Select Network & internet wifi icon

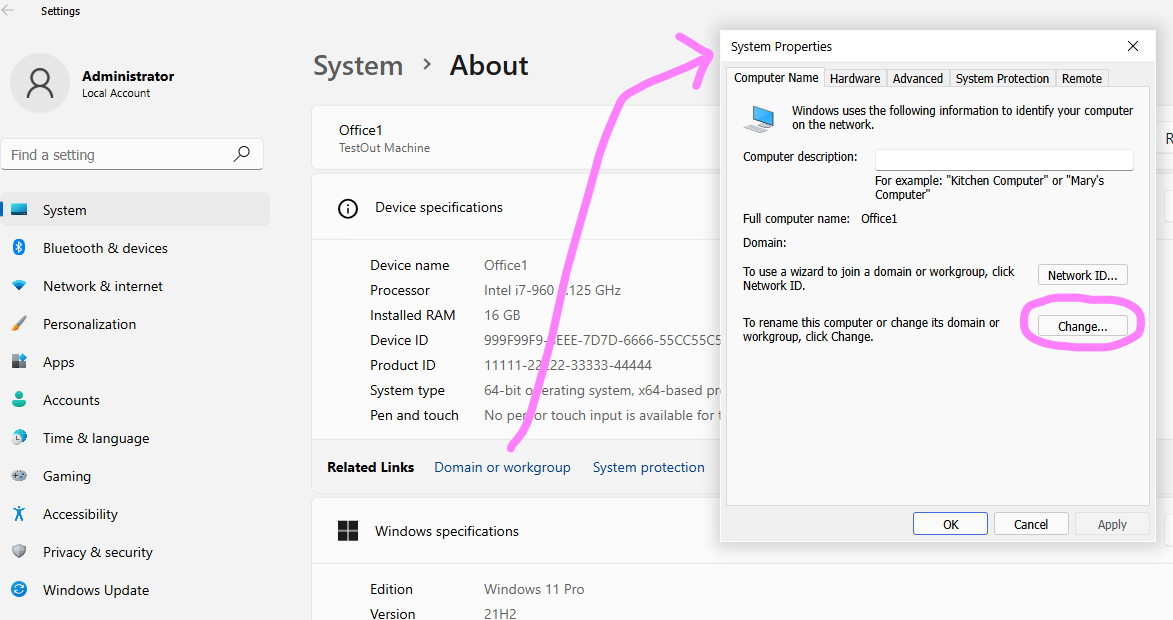19,286
